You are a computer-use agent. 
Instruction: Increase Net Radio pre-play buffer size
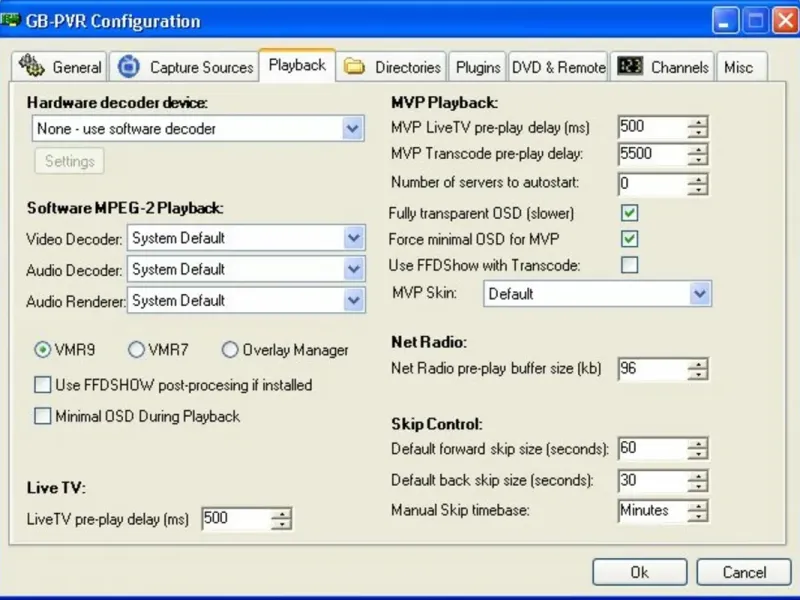click(x=697, y=364)
